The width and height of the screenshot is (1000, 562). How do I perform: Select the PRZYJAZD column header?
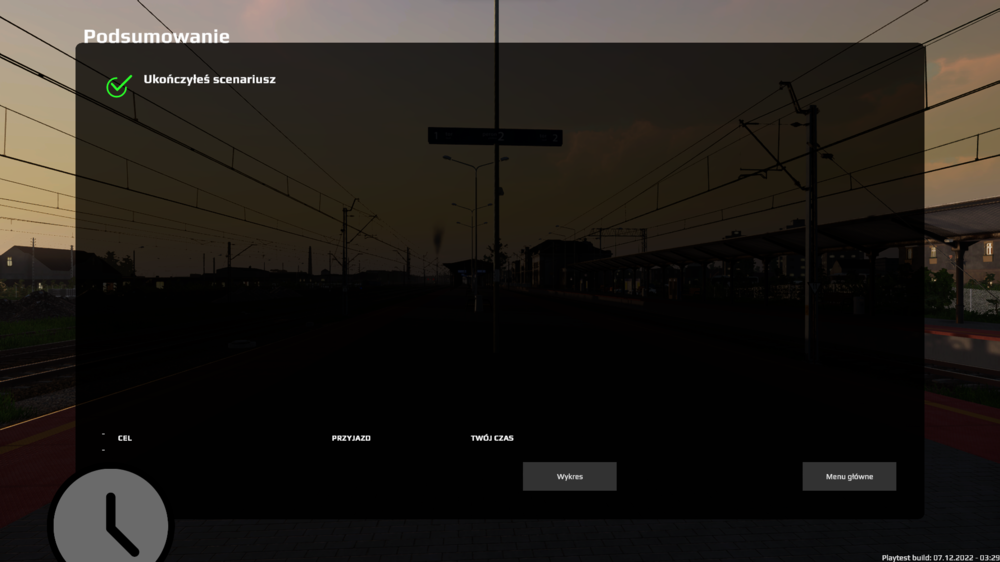click(x=351, y=438)
